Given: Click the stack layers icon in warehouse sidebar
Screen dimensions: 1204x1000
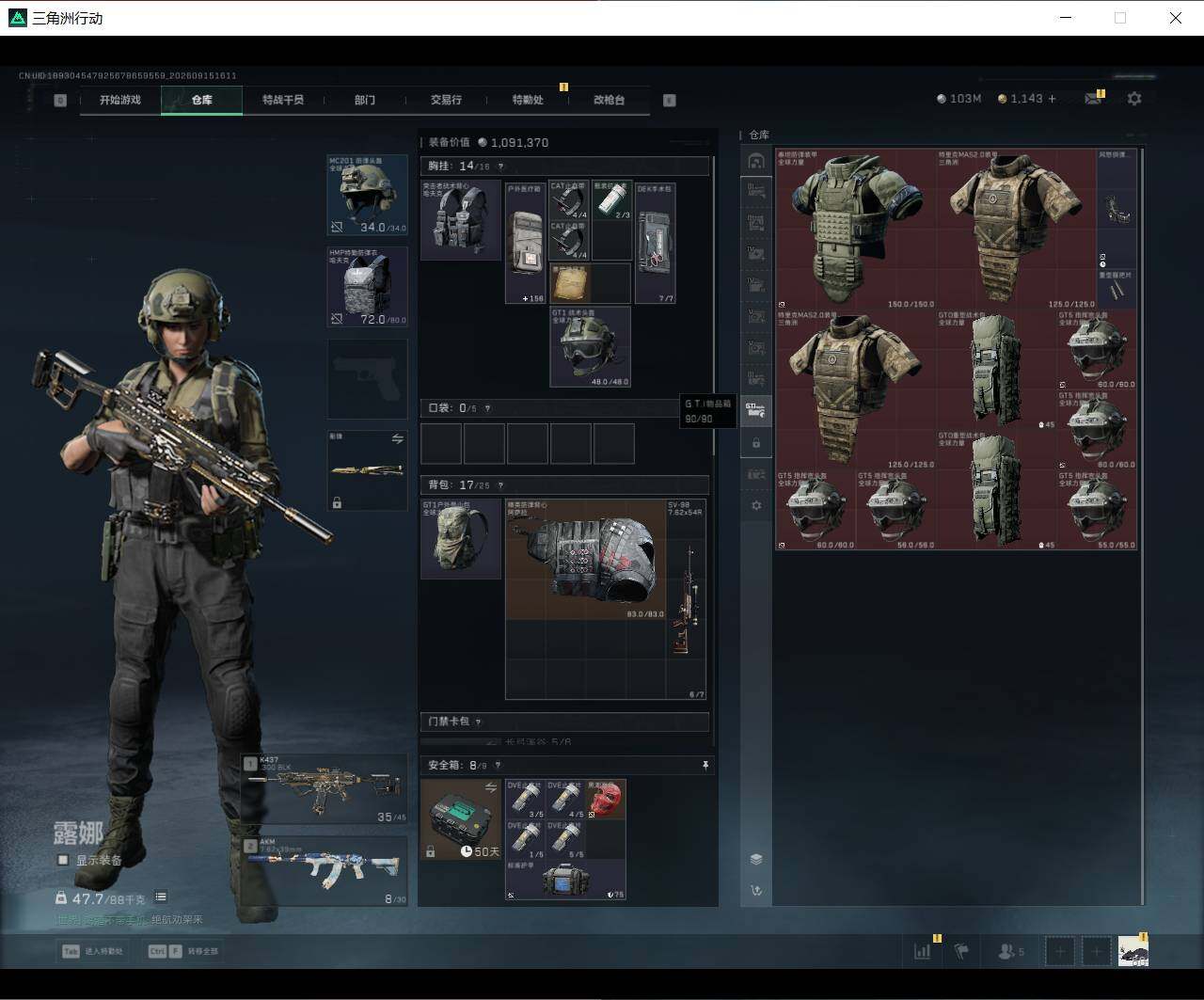Looking at the screenshot, I should click(x=756, y=859).
